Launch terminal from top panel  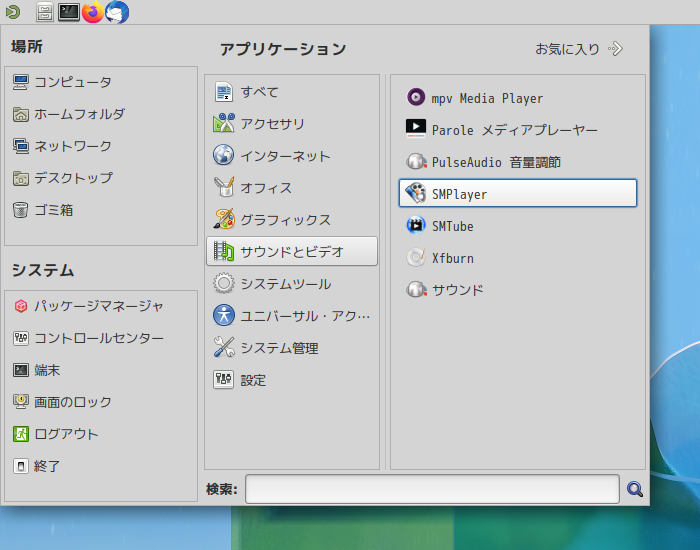pos(69,12)
